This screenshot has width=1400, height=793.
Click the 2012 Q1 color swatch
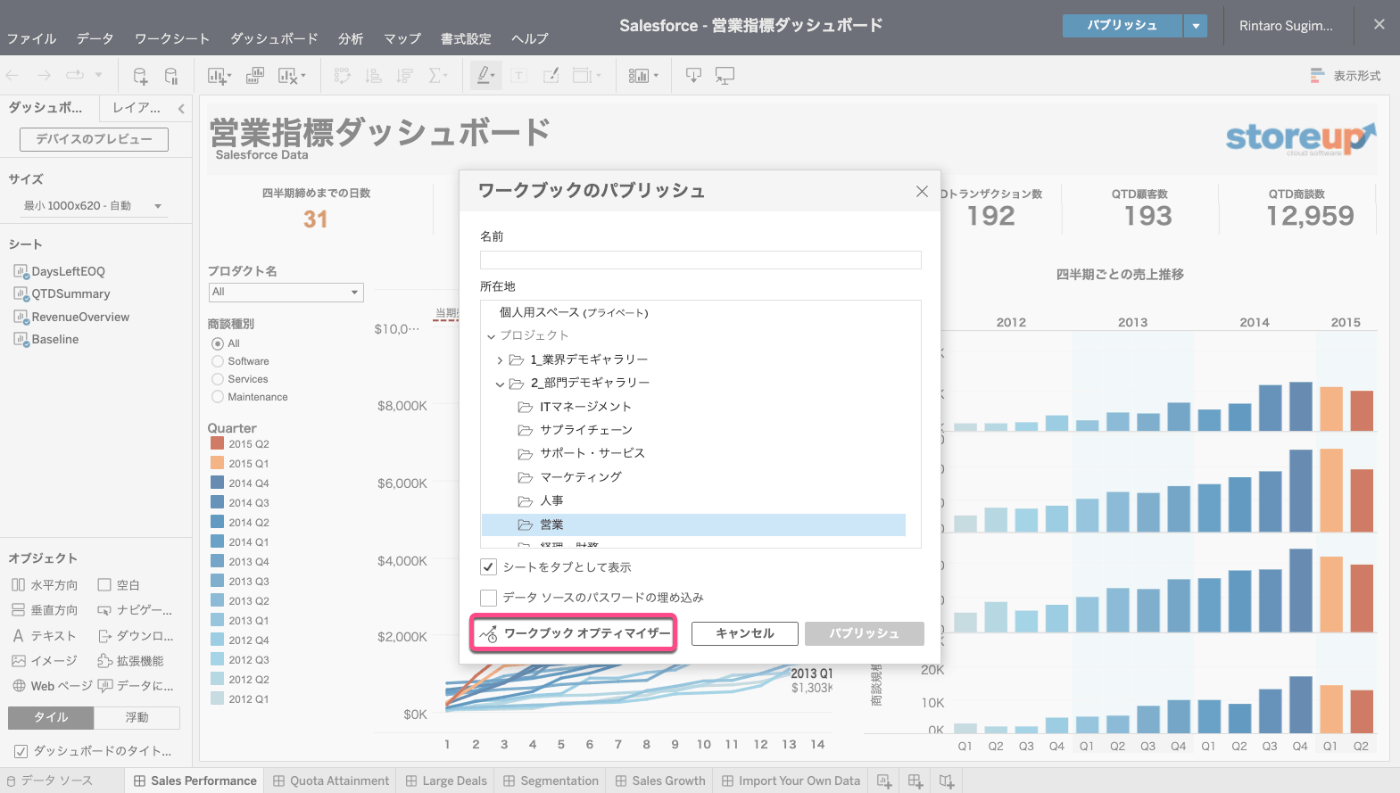(x=217, y=699)
